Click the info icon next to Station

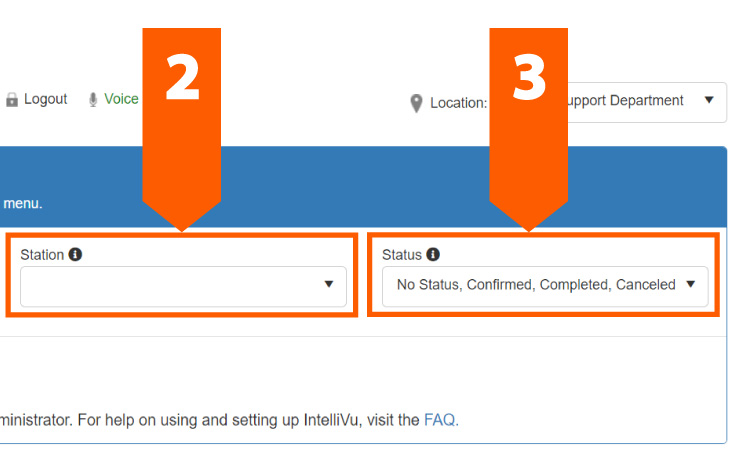coord(75,255)
